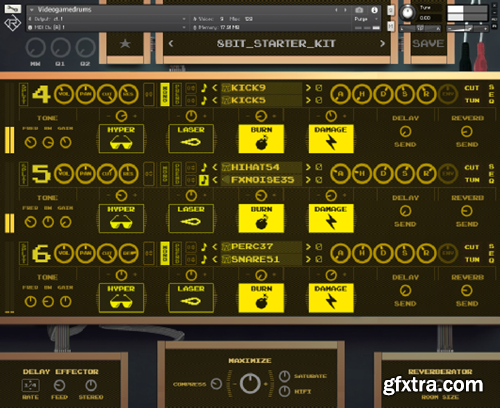This screenshot has width=500, height=408.
Task: Disable BURN bomb effect on channel 4
Action: pyautogui.click(x=261, y=139)
